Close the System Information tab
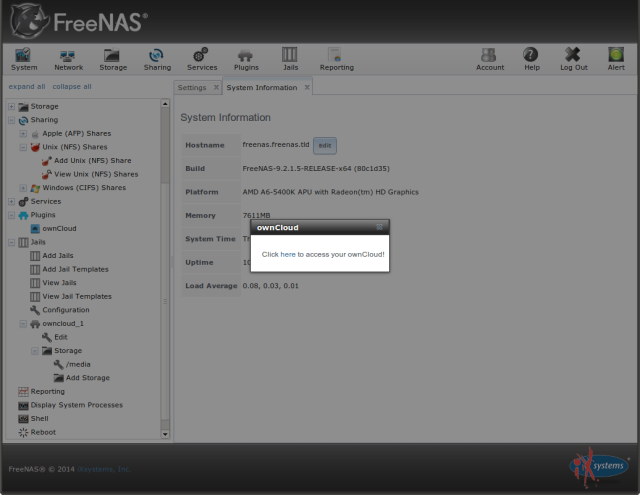The width and height of the screenshot is (640, 495). (307, 87)
